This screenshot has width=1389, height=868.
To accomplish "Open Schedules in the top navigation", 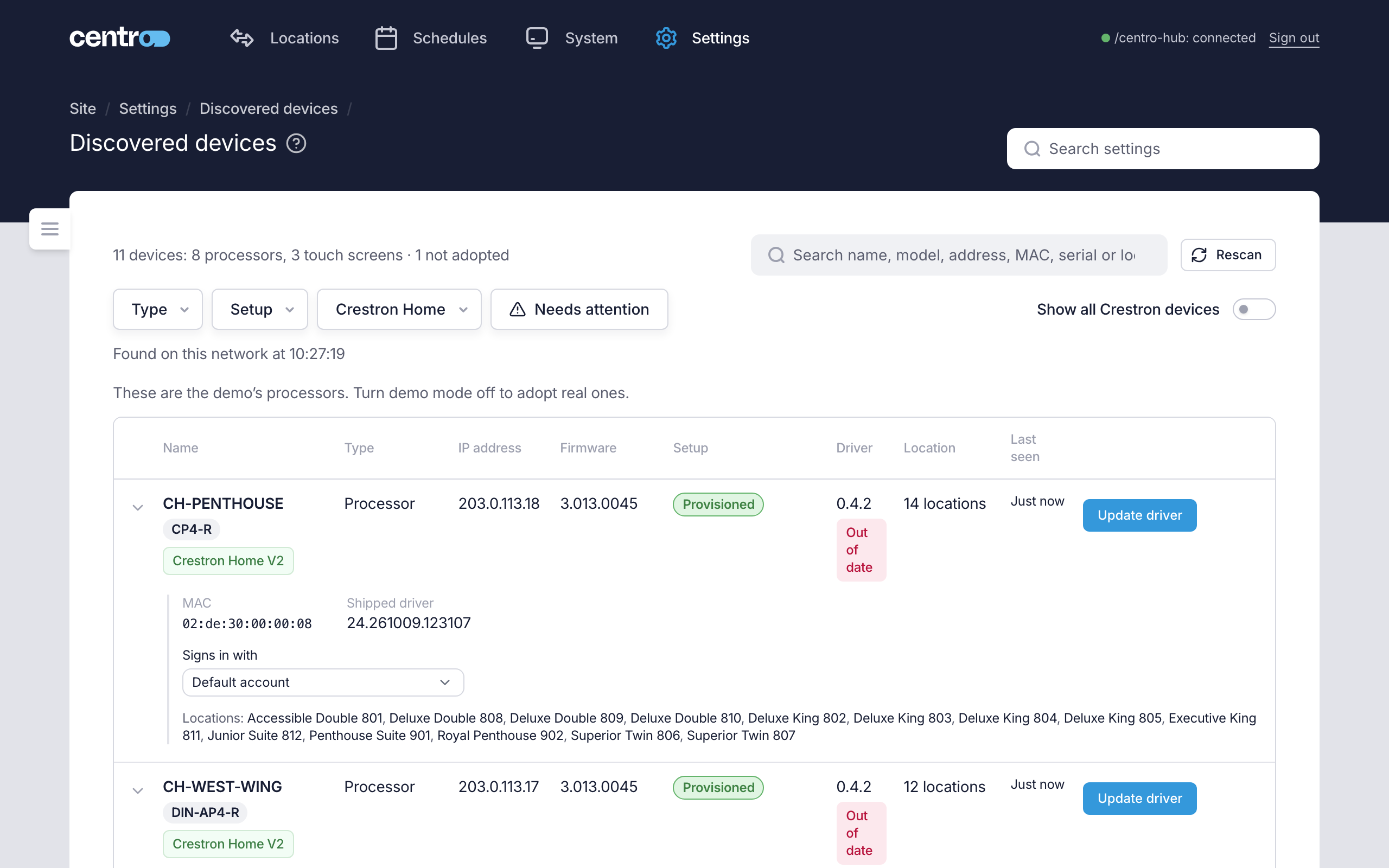I will point(431,38).
